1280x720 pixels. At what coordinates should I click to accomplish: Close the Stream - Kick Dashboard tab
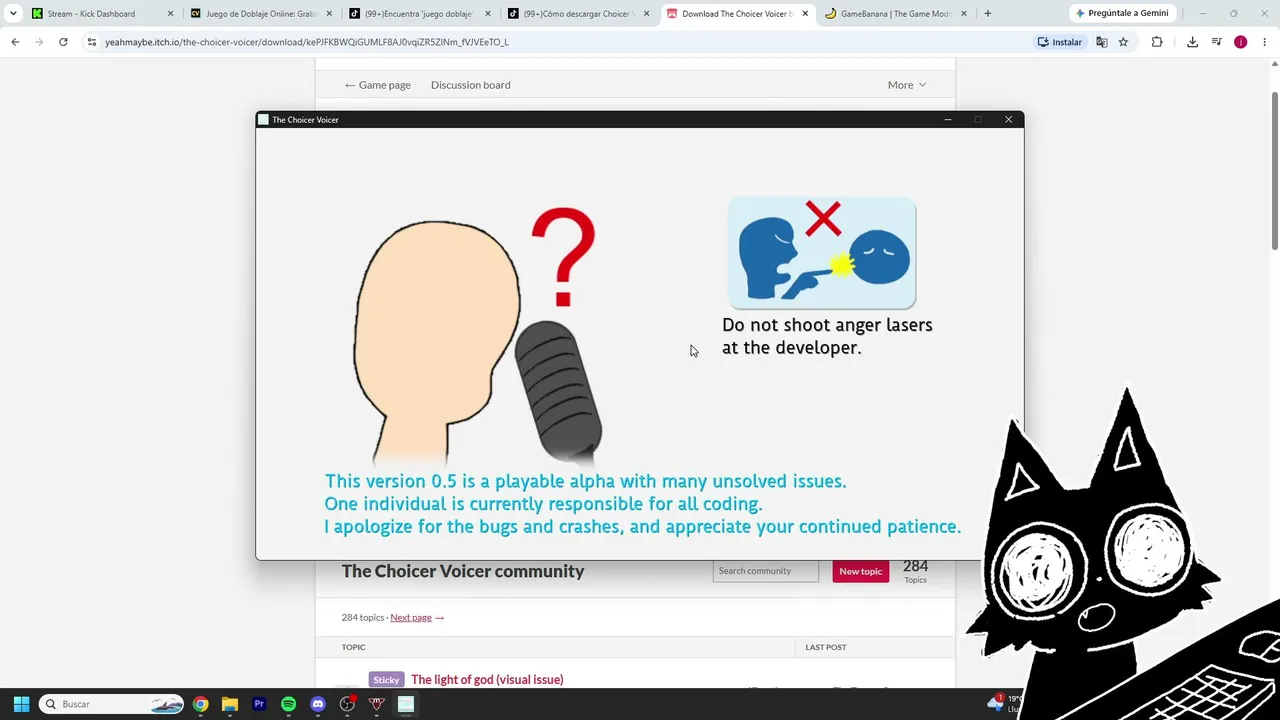tap(170, 14)
